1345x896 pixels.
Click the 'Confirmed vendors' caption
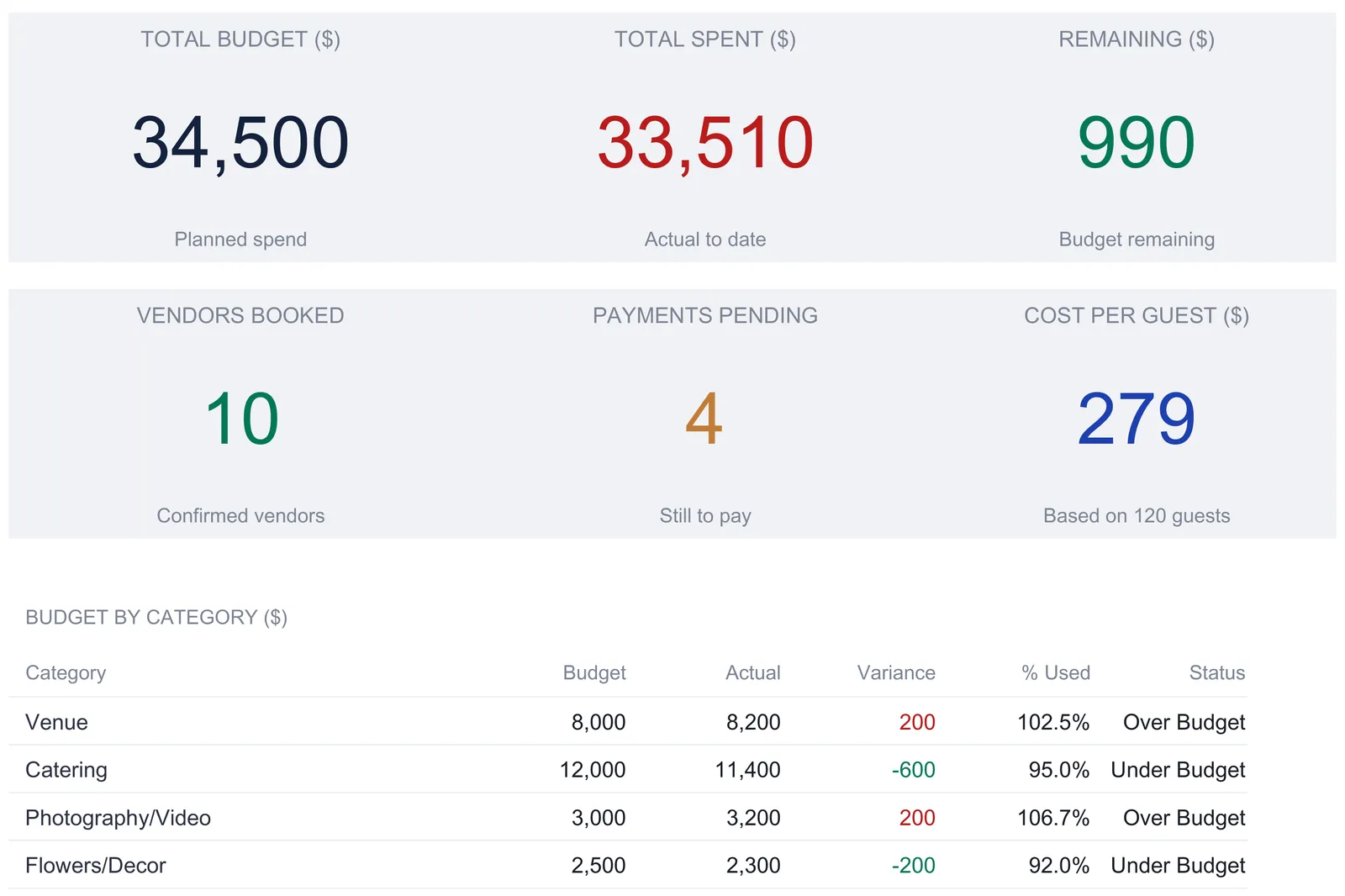tap(240, 515)
